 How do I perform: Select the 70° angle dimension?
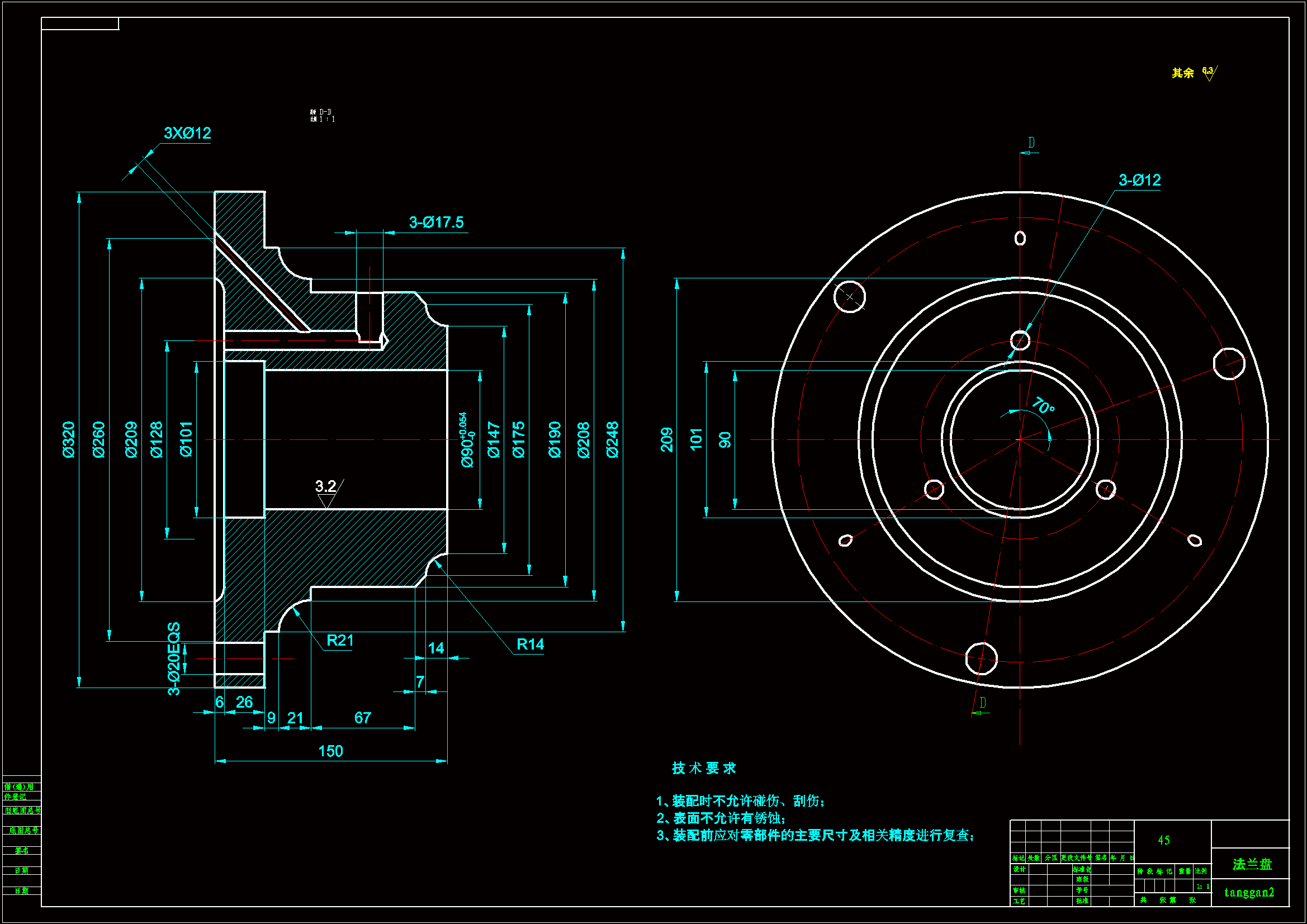(1043, 405)
